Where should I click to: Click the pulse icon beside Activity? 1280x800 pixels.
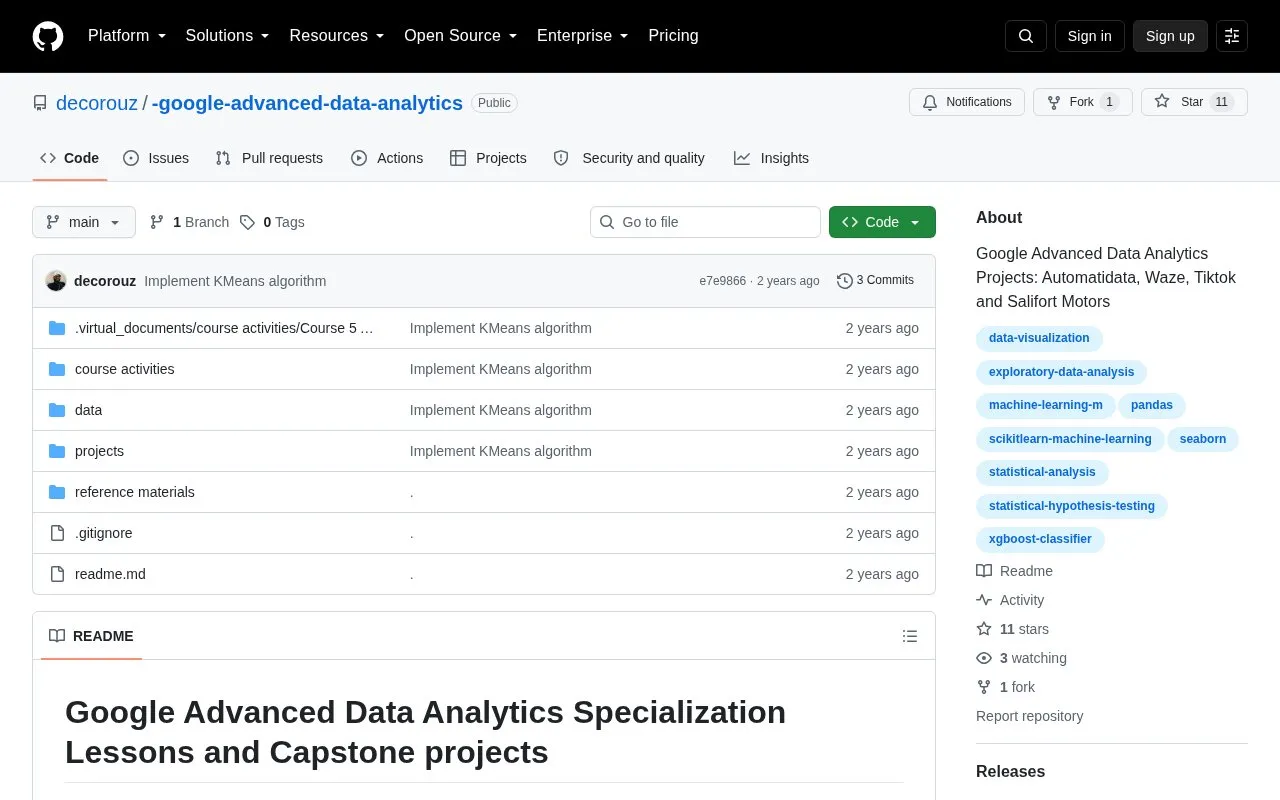pos(984,600)
